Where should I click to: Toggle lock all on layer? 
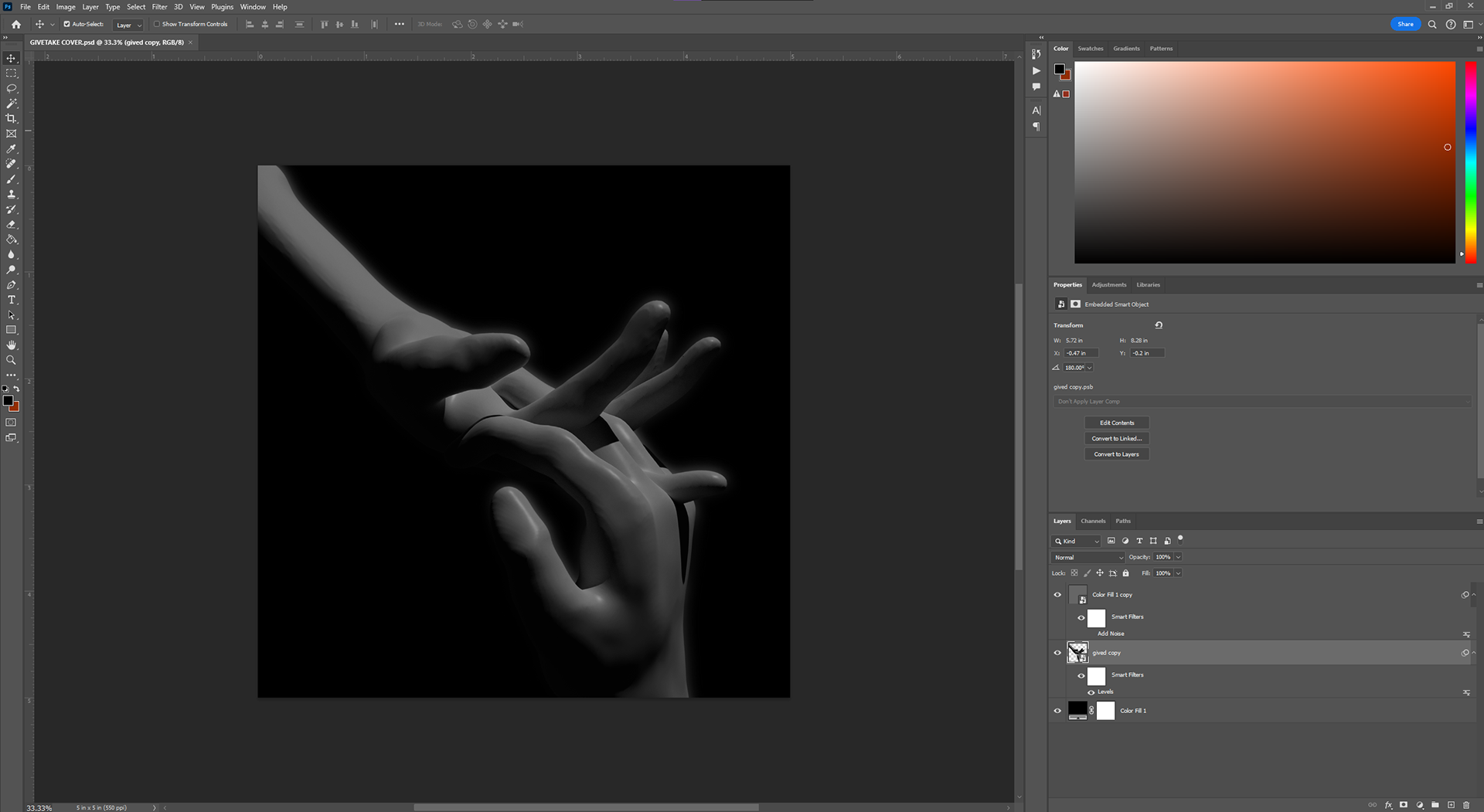[1125, 573]
